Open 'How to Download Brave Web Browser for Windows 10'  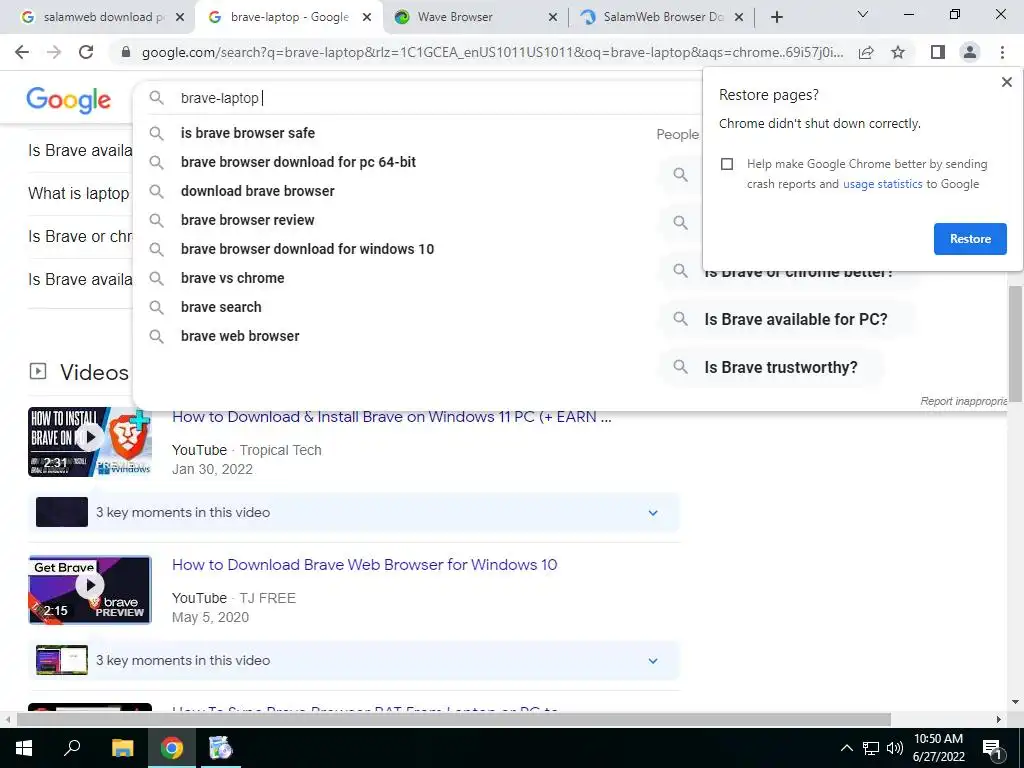coord(364,565)
